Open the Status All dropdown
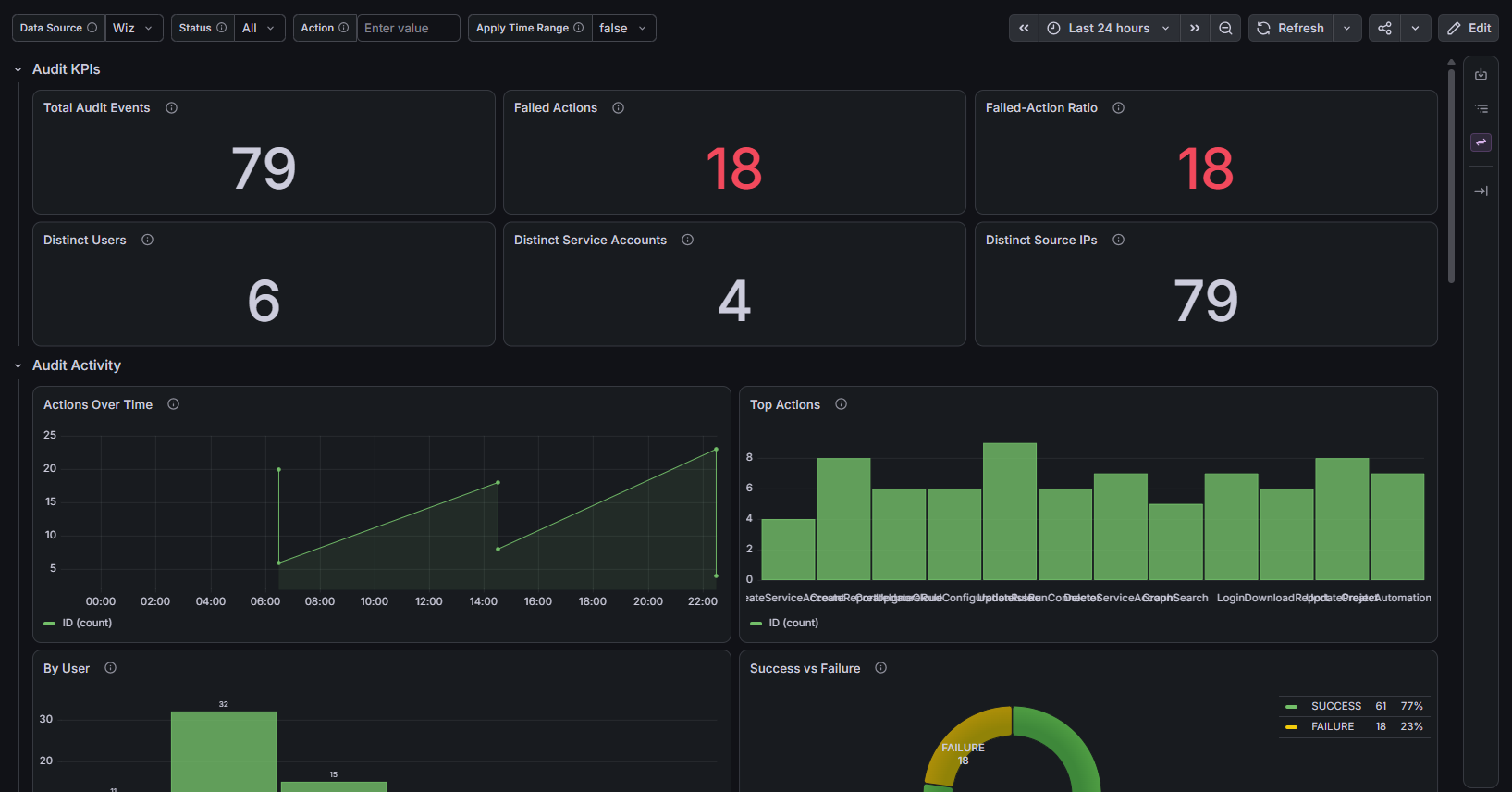1512x792 pixels. point(259,28)
